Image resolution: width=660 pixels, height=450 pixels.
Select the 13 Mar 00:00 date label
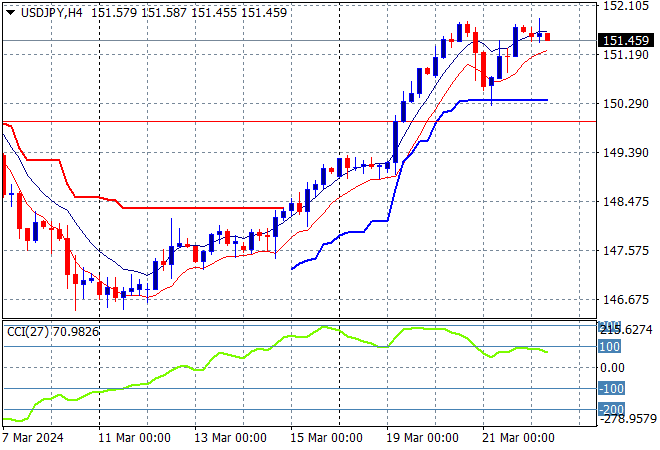230,438
